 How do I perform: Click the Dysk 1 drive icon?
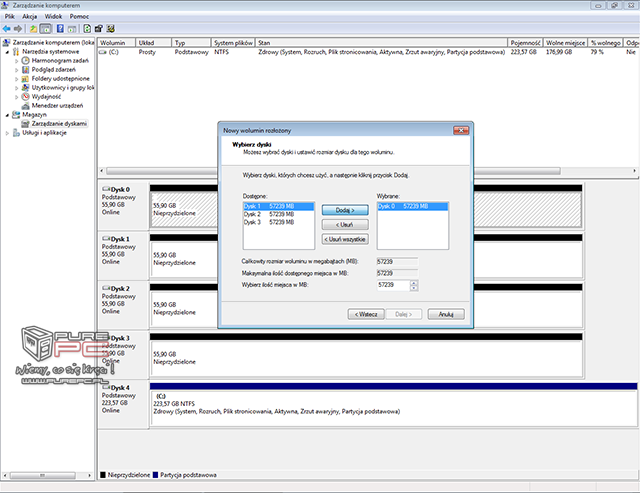[106, 238]
